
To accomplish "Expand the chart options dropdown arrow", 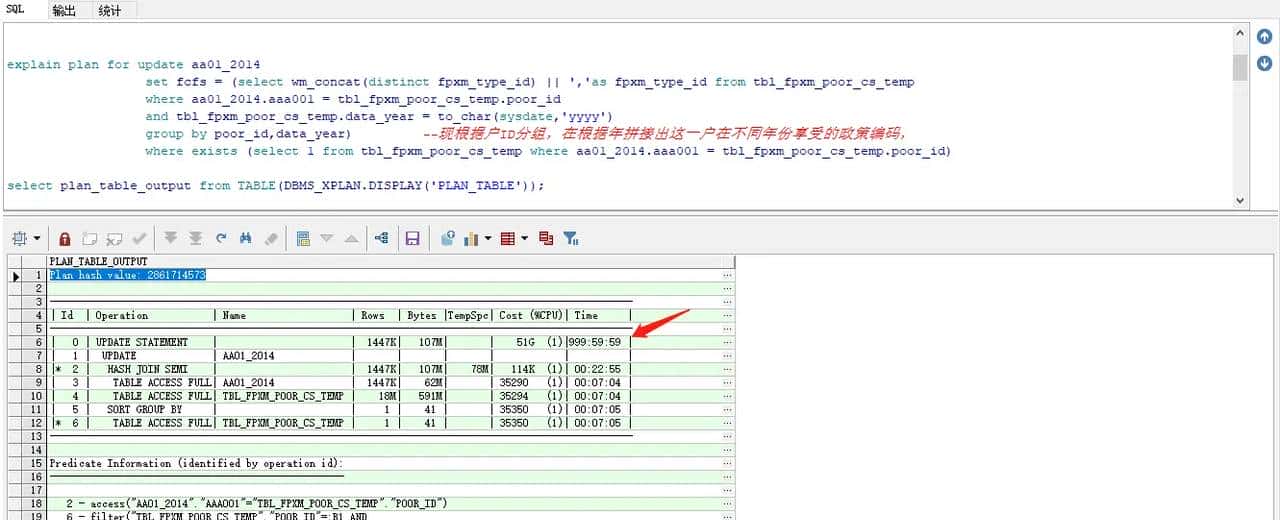I will point(488,239).
